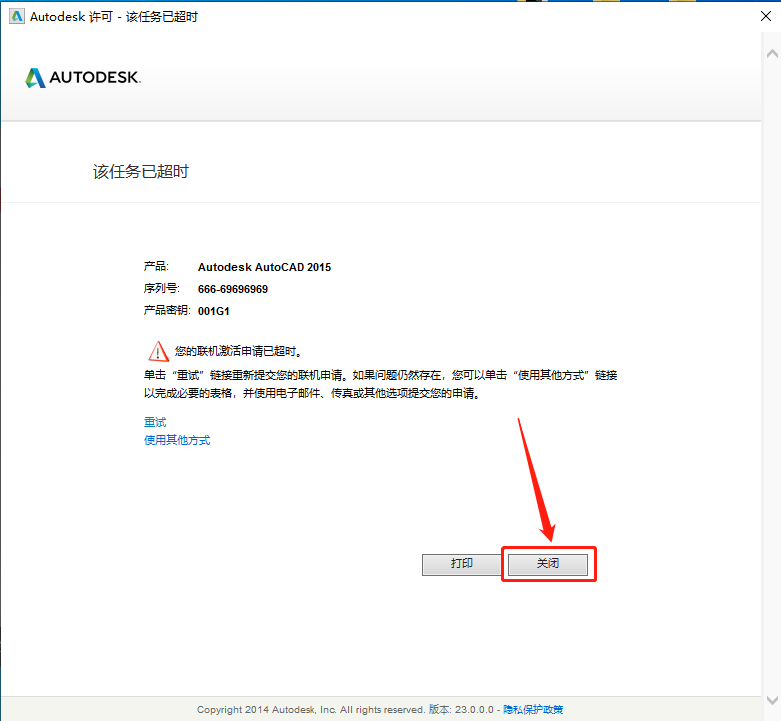
Task: Click the message 您的联机激活申请已超时
Action: pyautogui.click(x=238, y=352)
